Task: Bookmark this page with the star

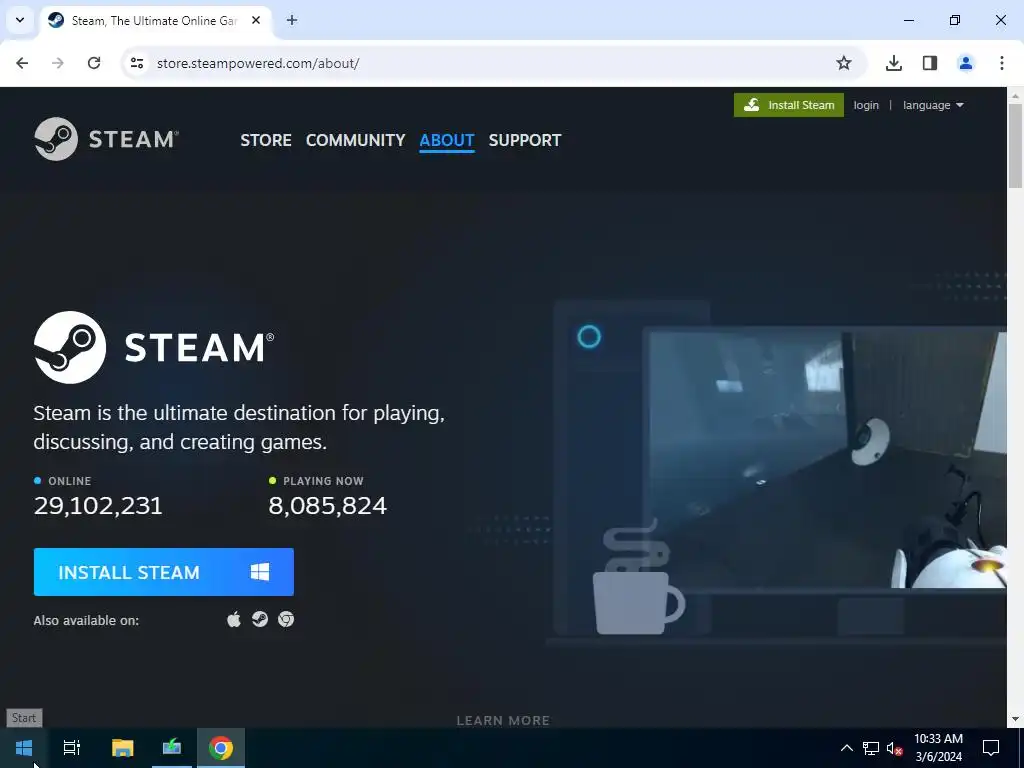Action: pyautogui.click(x=844, y=63)
